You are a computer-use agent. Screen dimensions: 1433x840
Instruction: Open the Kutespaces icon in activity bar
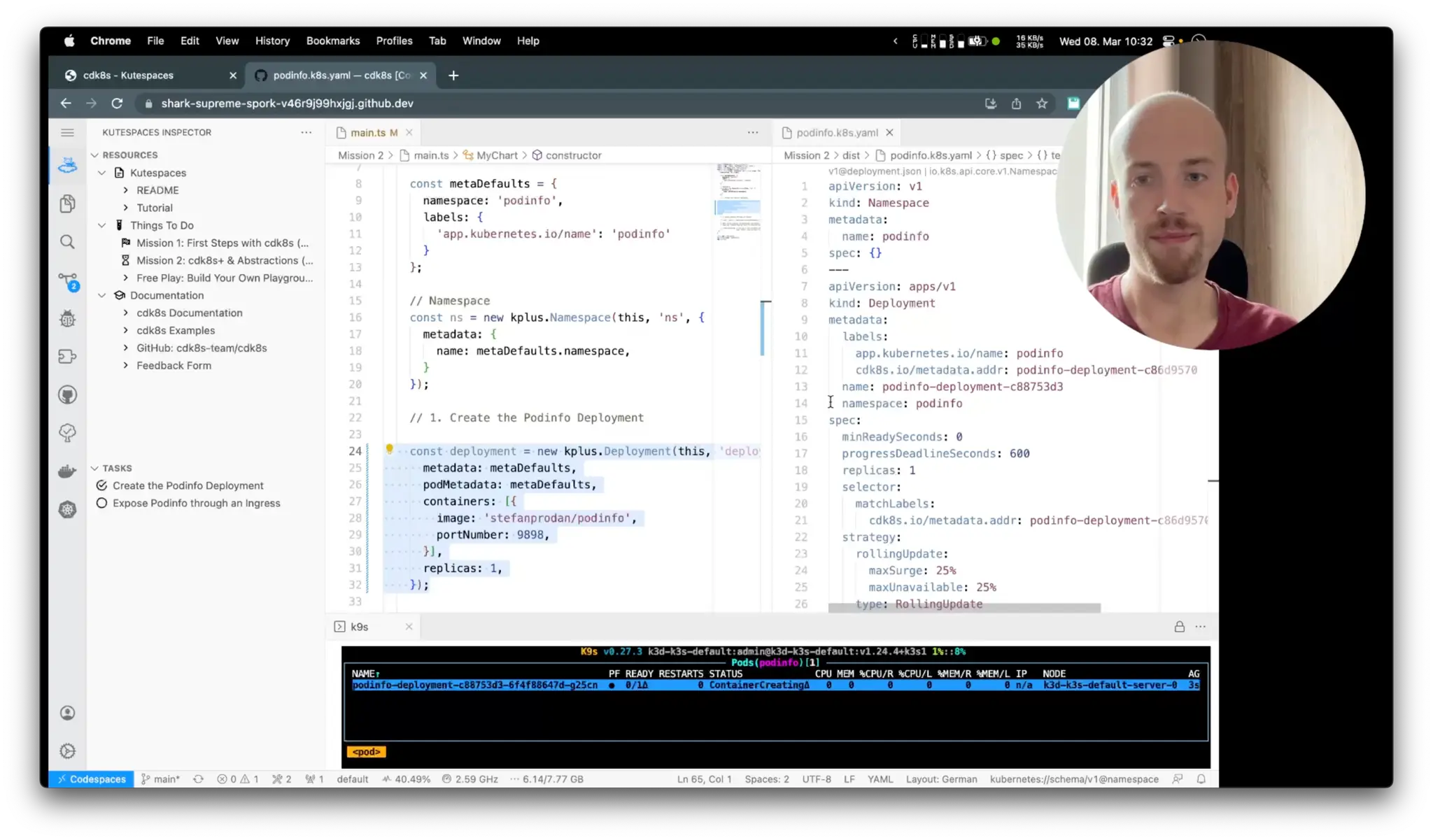point(67,166)
